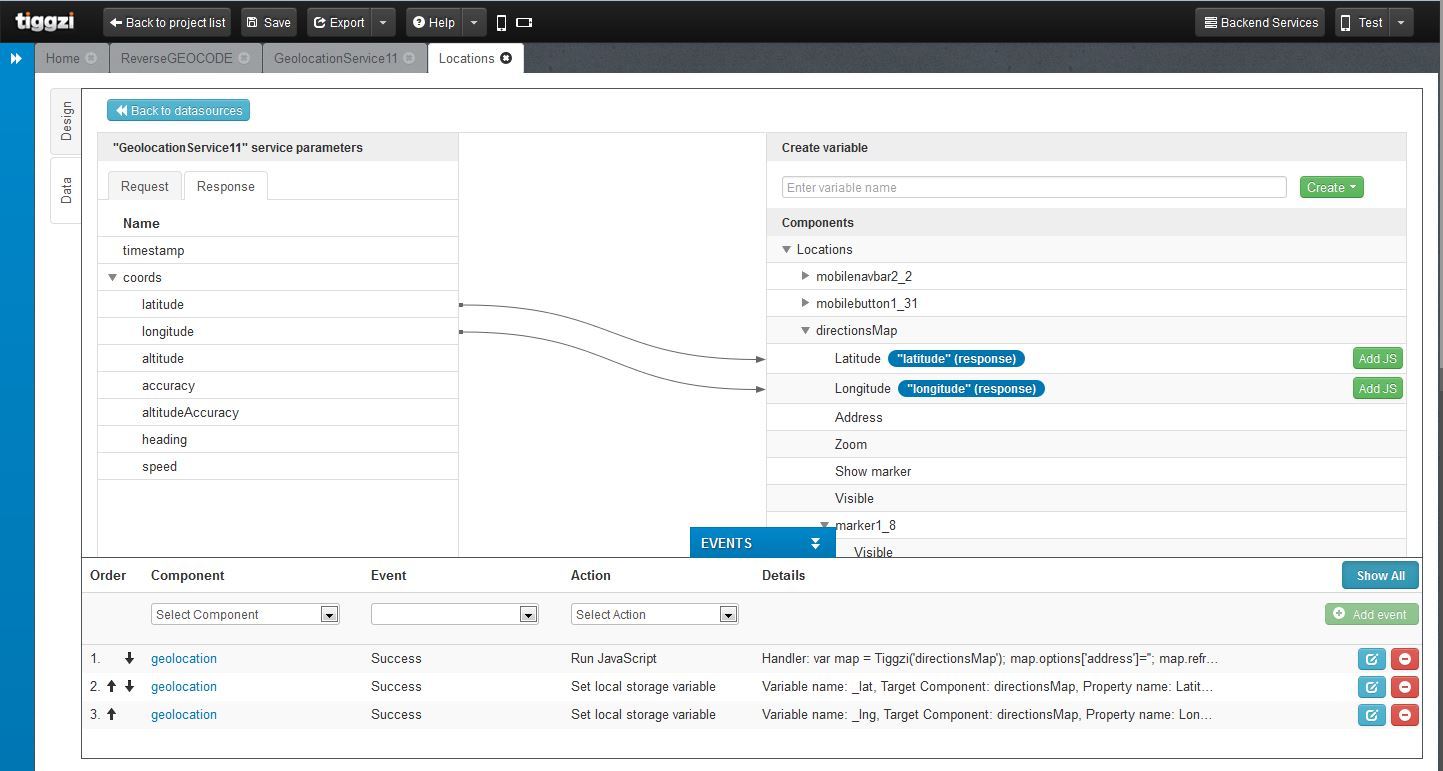Open the Export dropdown arrow
This screenshot has width=1443, height=771.
point(383,23)
